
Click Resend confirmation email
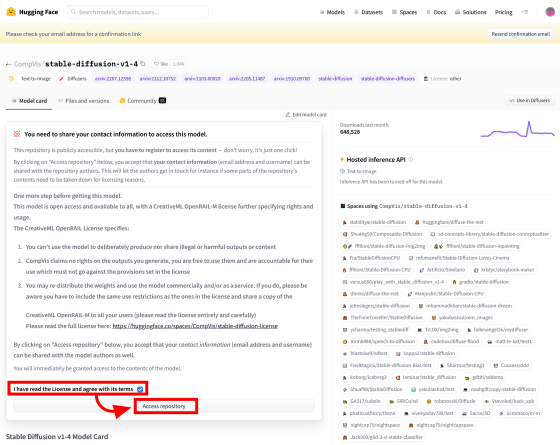click(520, 34)
